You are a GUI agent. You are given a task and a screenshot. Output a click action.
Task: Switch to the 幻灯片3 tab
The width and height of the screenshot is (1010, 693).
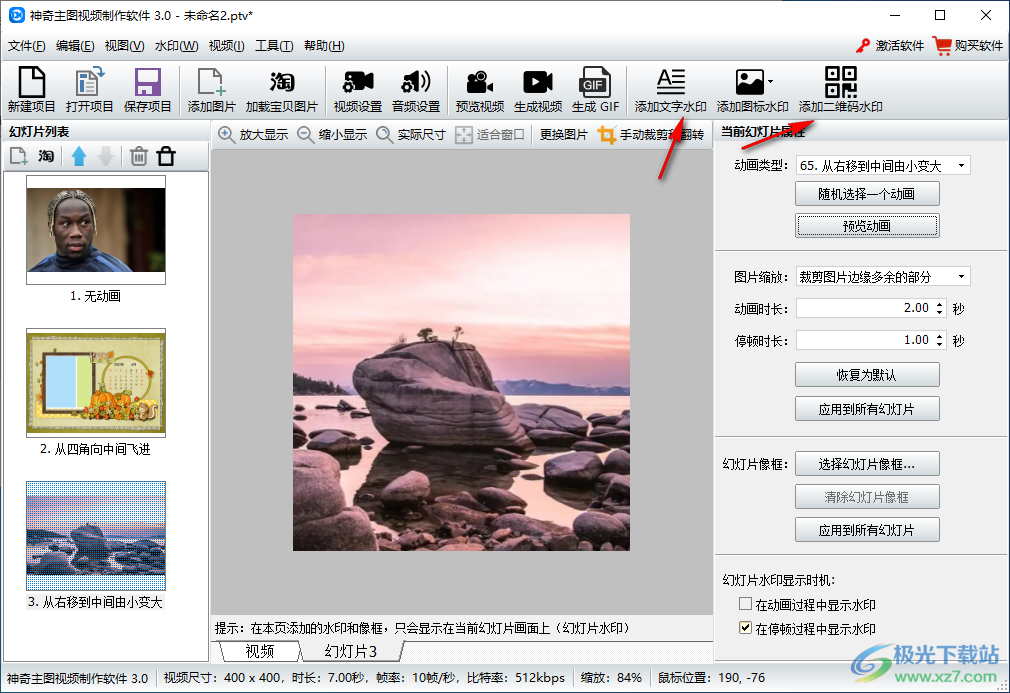[x=351, y=651]
